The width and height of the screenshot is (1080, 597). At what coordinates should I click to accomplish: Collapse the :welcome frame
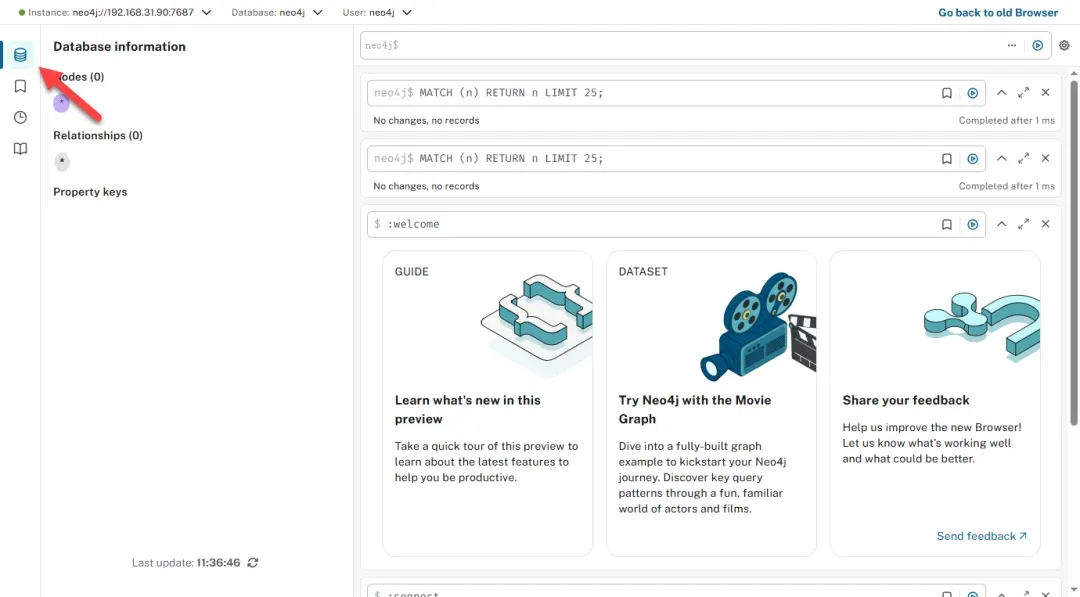pos(1001,224)
